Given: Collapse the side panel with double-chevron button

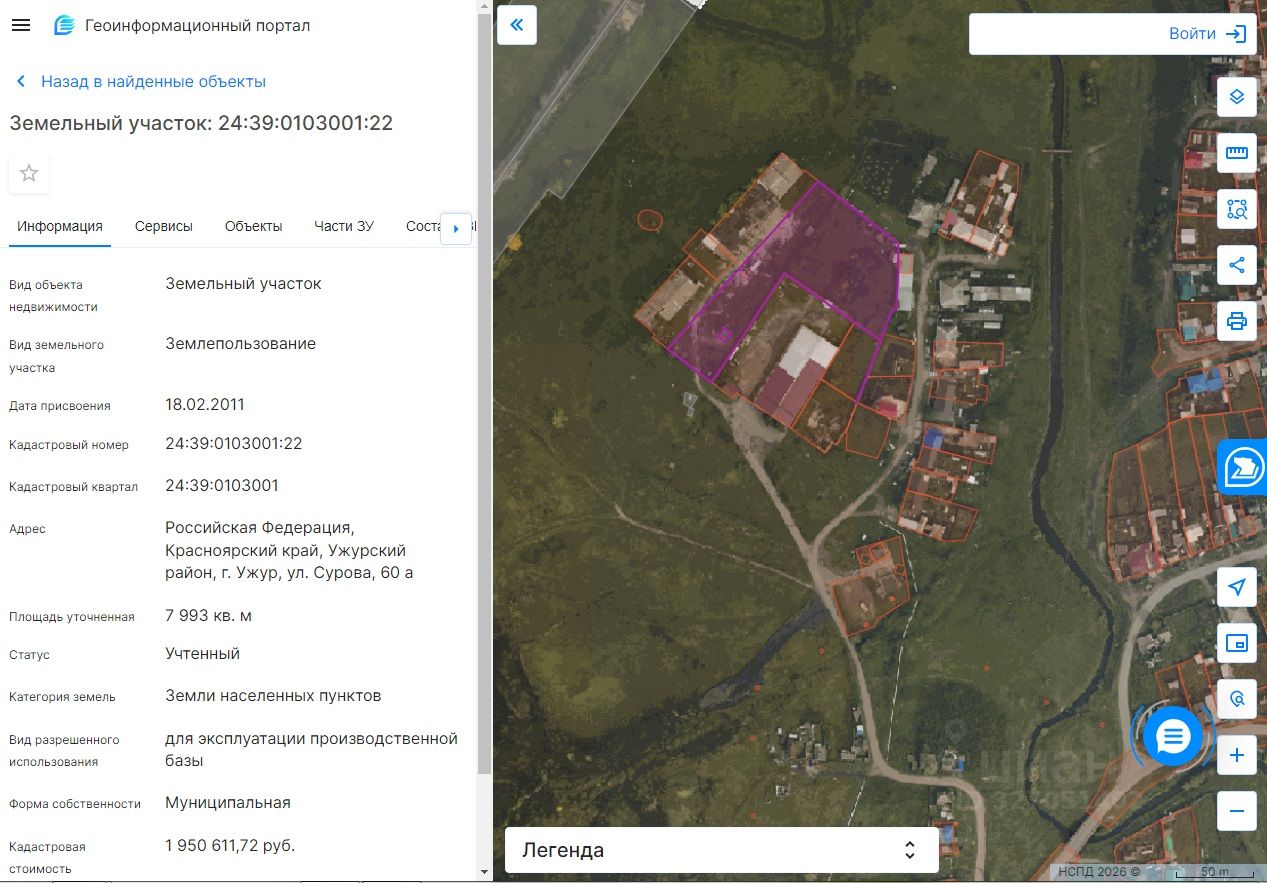Looking at the screenshot, I should click(x=517, y=25).
